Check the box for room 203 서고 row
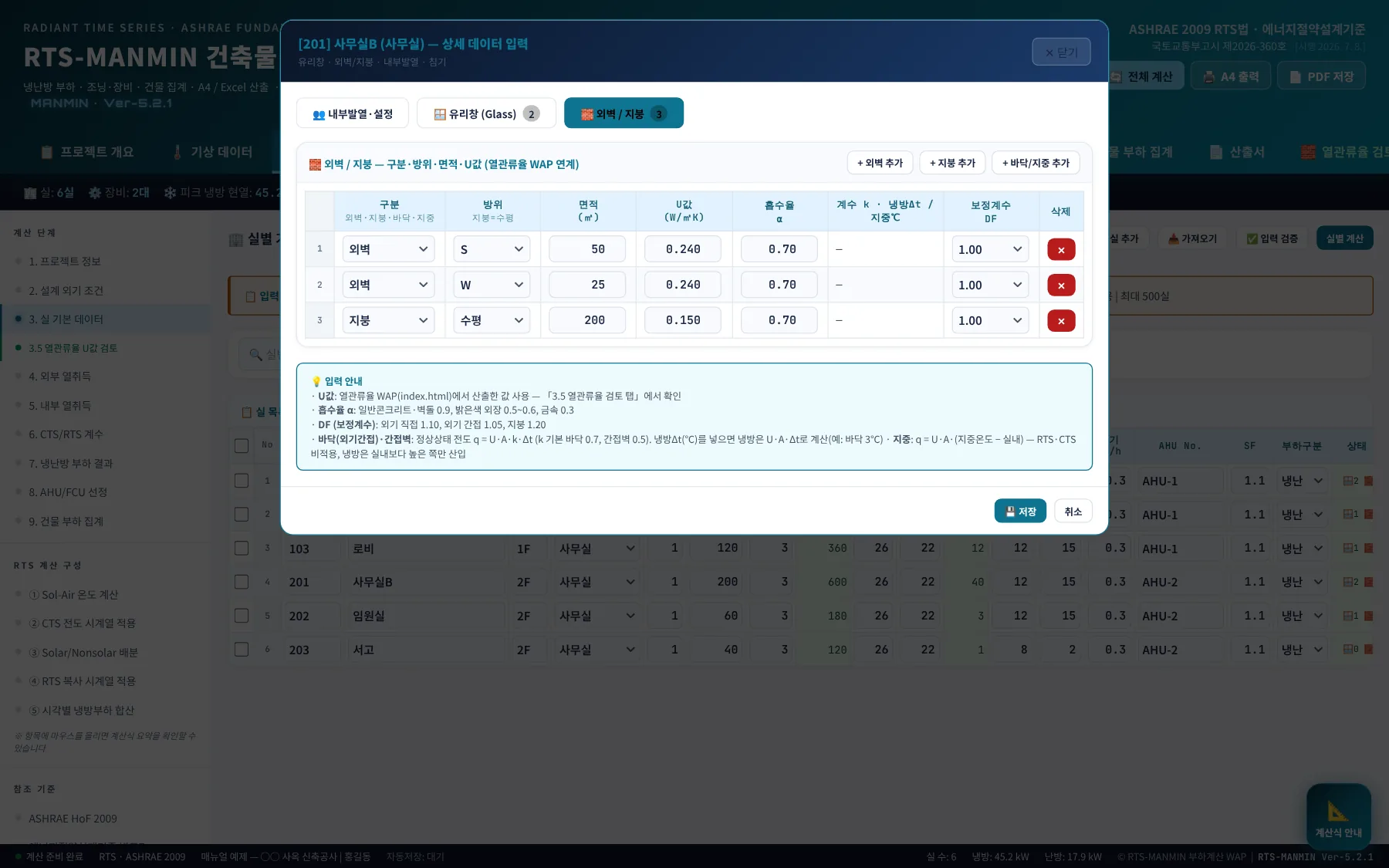The height and width of the screenshot is (868, 1389). coord(242,650)
